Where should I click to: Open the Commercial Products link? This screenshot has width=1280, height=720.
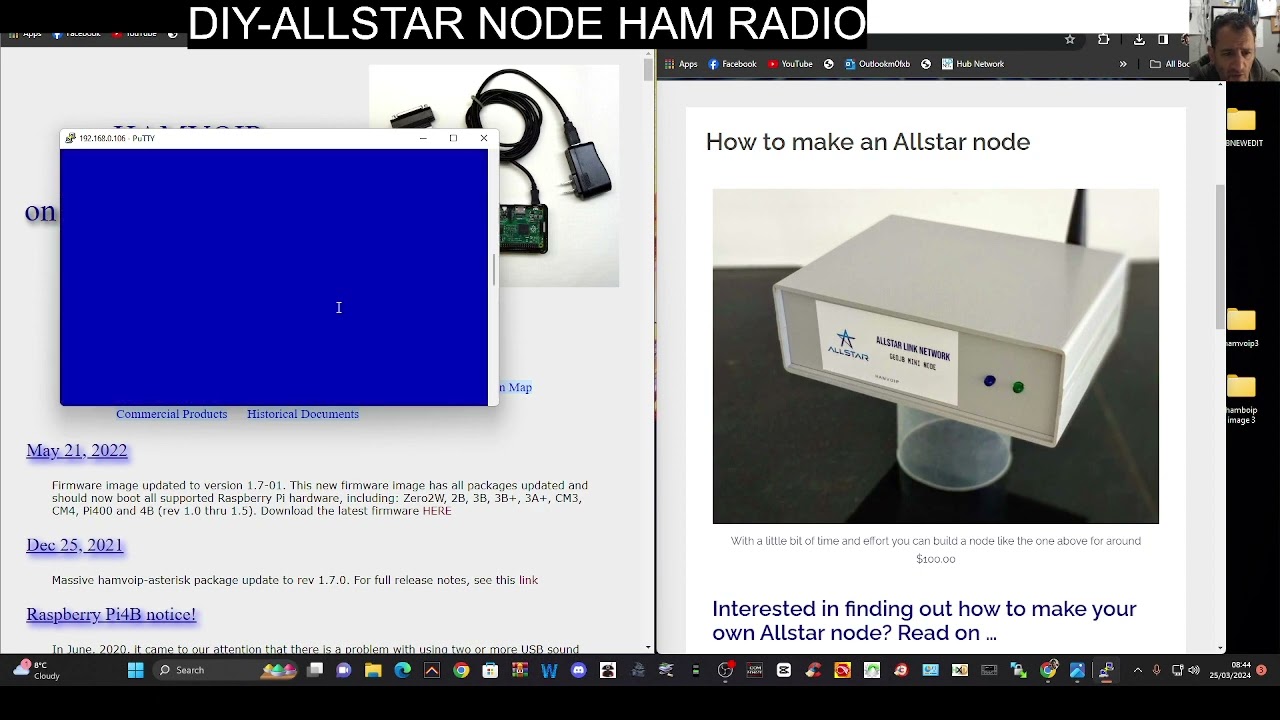point(171,414)
